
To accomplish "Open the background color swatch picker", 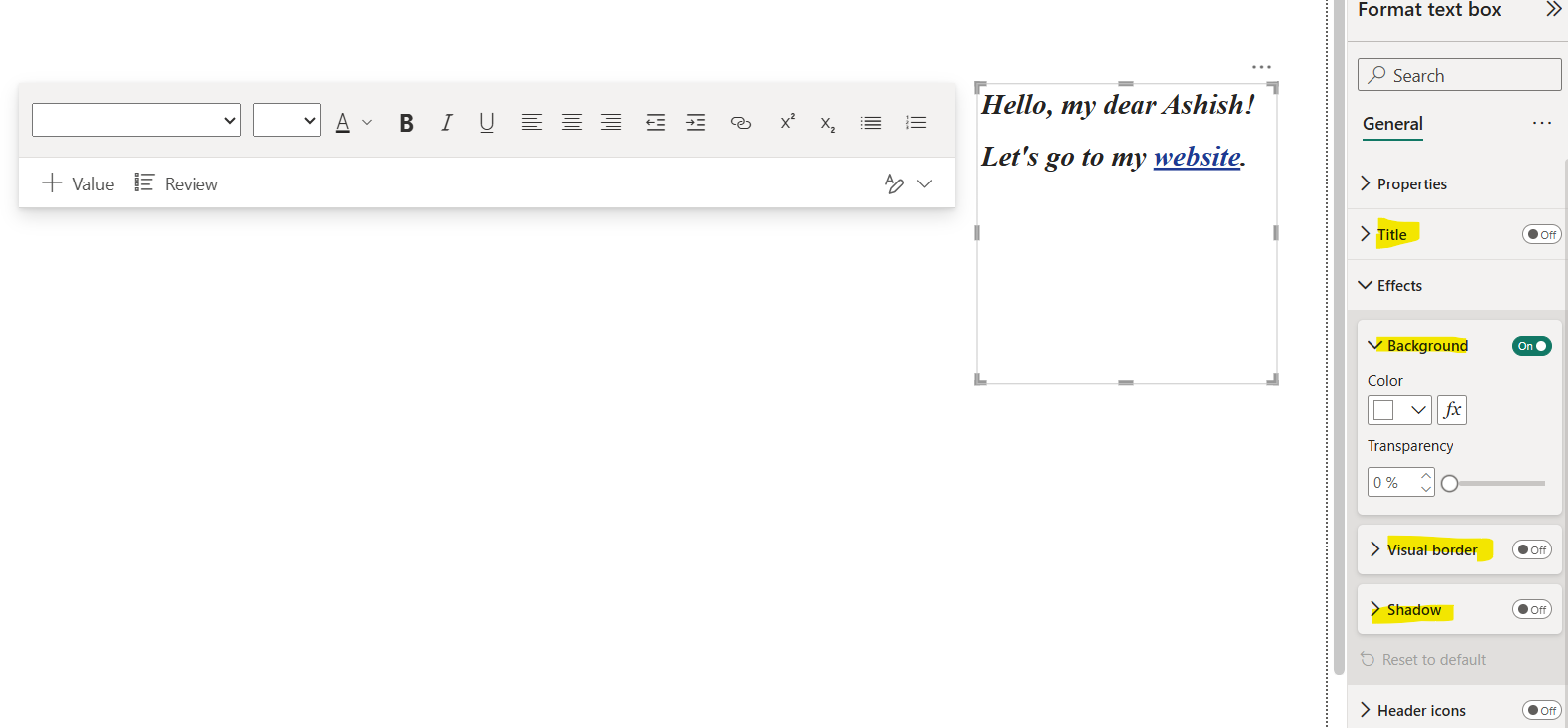I will 1398,410.
